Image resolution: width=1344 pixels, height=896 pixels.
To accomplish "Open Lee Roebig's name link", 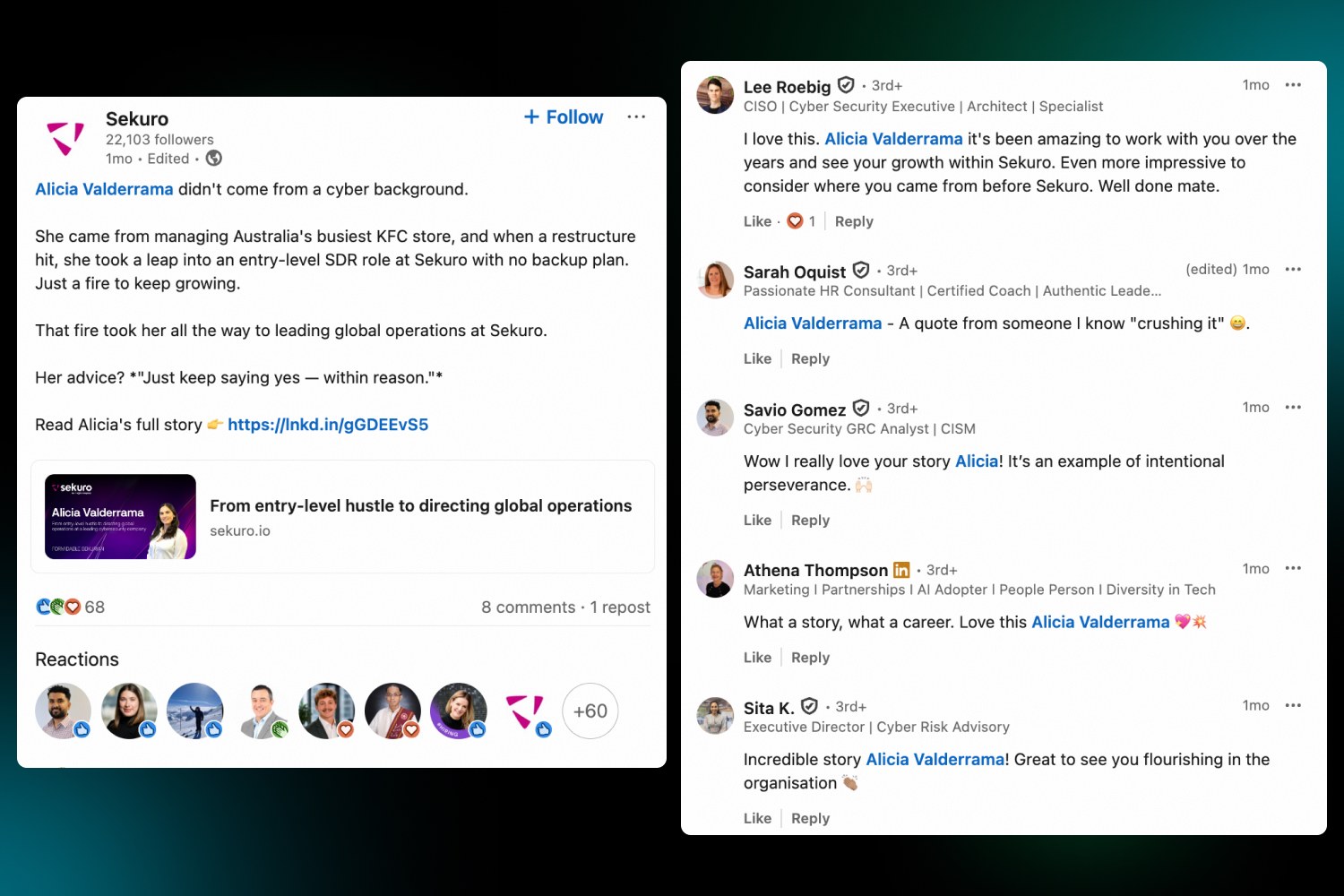I will pyautogui.click(x=788, y=87).
